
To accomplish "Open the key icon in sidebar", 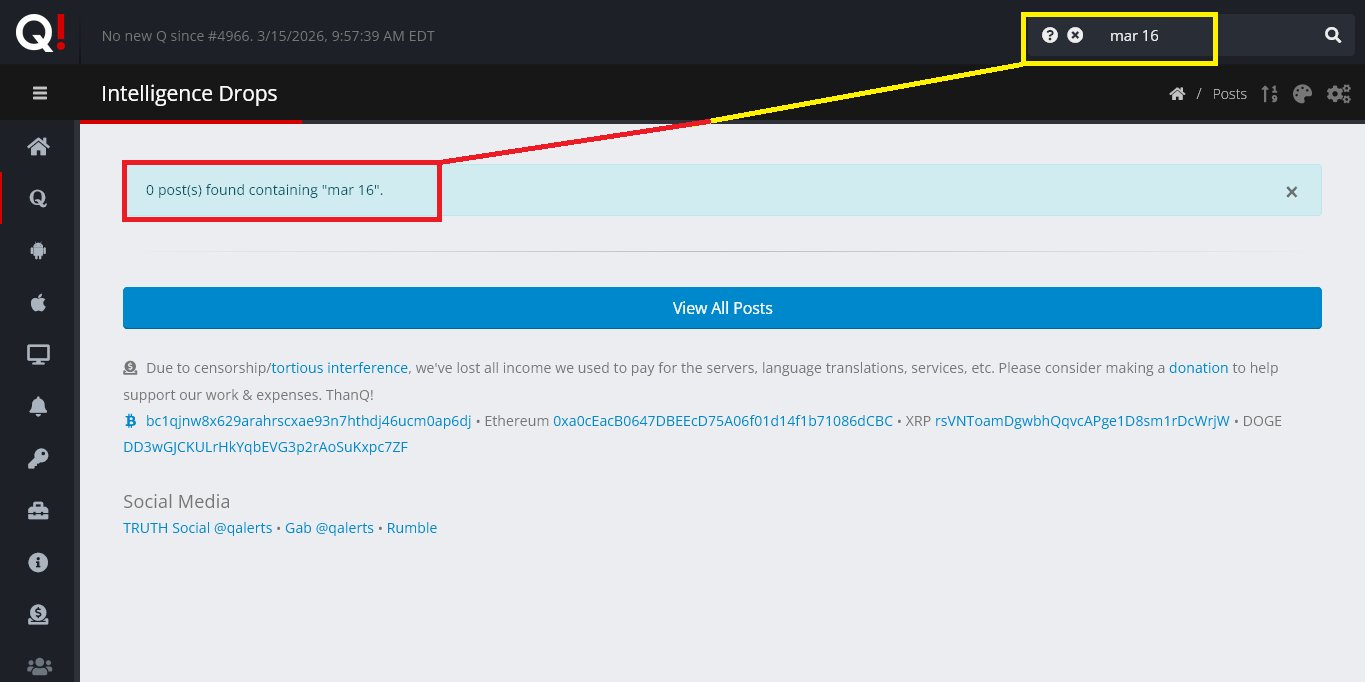I will pos(39,458).
